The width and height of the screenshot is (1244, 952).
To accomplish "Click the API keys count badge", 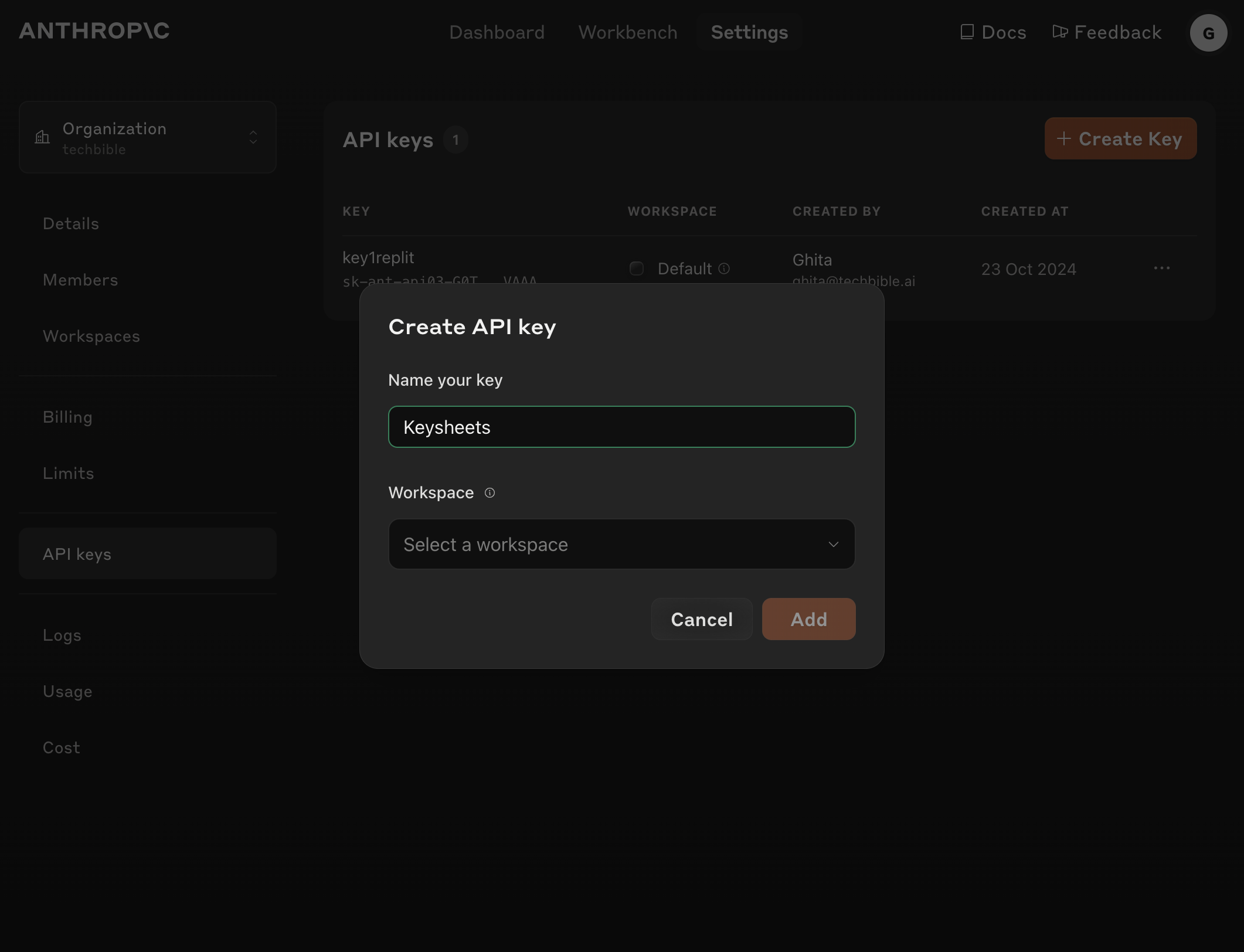I will (455, 140).
